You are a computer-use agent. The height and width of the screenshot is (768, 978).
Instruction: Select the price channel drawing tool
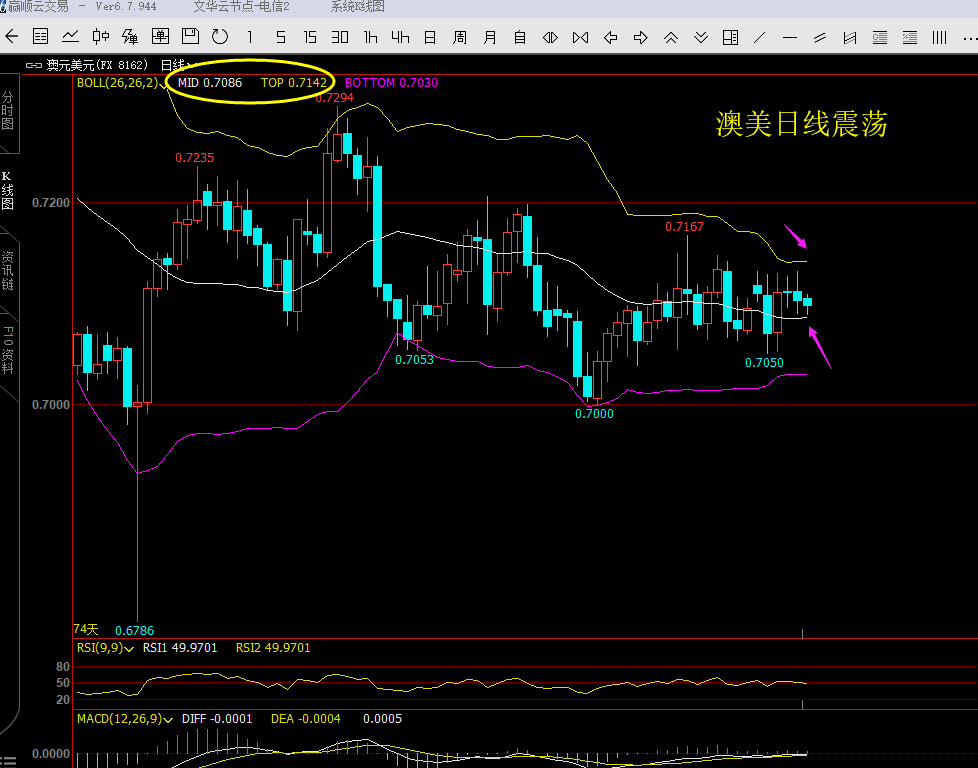(x=850, y=37)
